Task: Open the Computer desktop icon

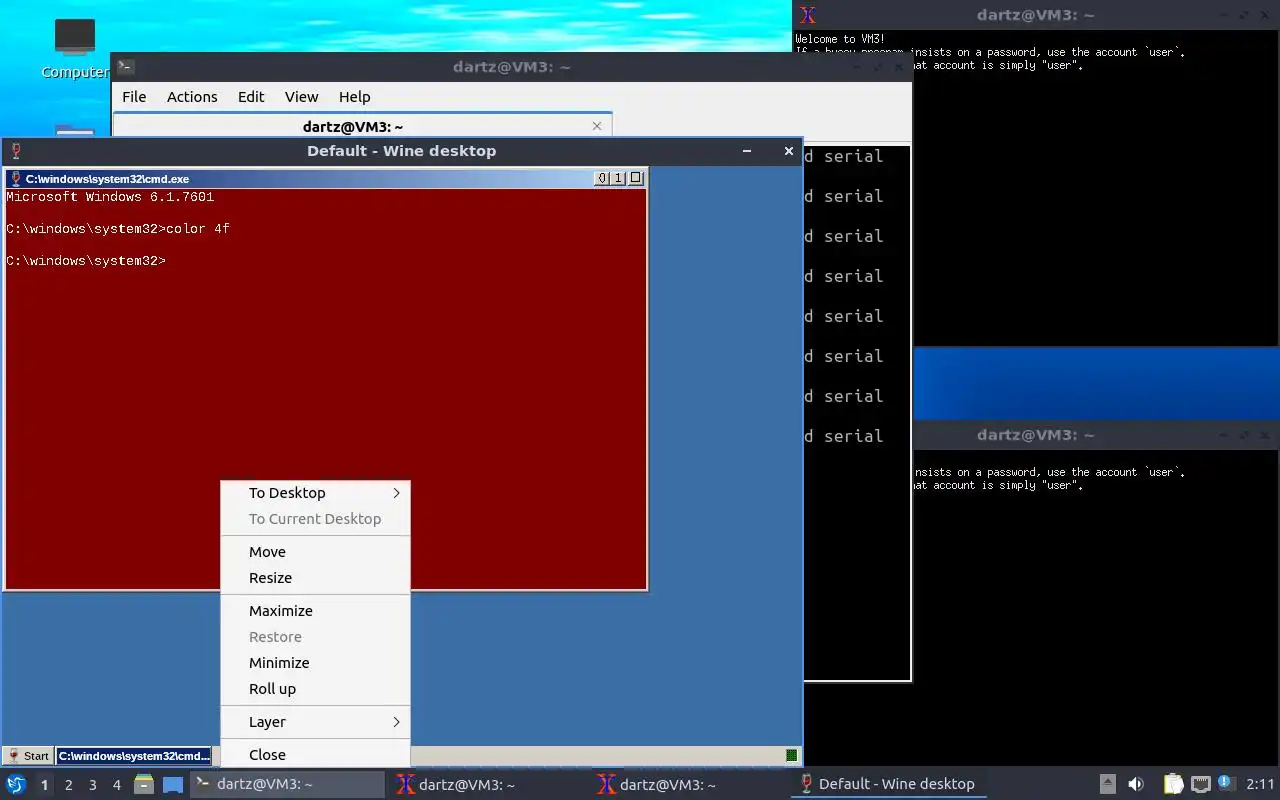Action: 75,48
